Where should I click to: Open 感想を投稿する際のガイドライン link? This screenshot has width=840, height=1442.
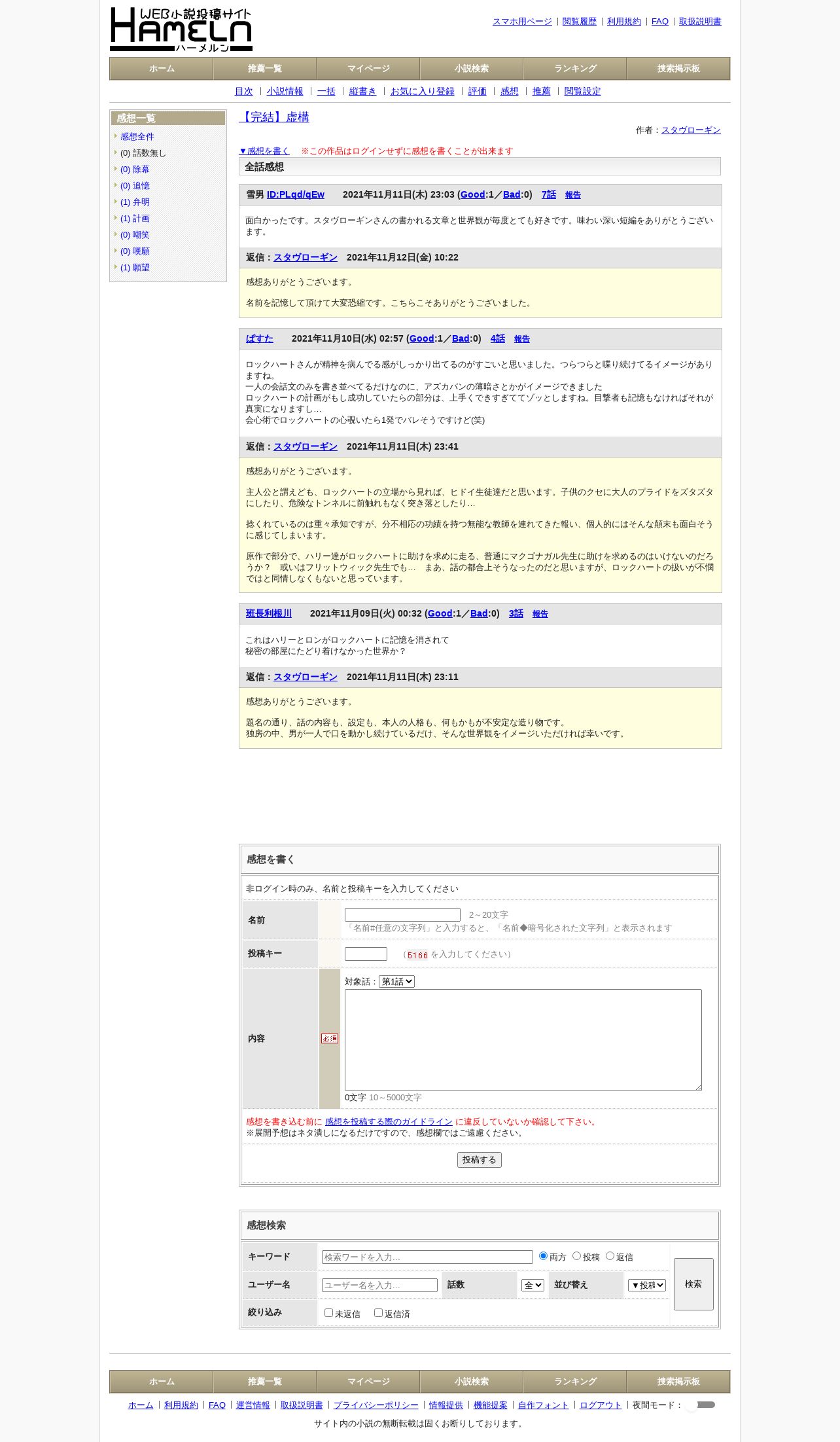click(x=389, y=1122)
